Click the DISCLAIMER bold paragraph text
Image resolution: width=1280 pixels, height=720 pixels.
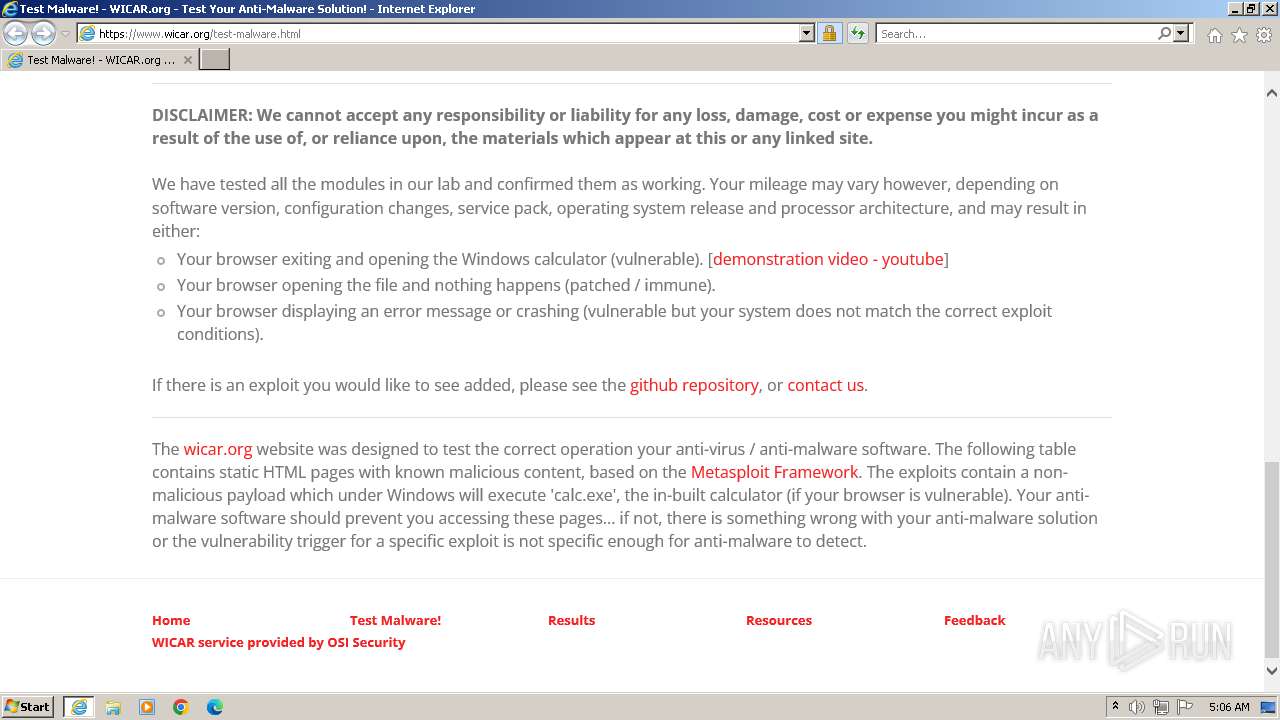coord(625,126)
